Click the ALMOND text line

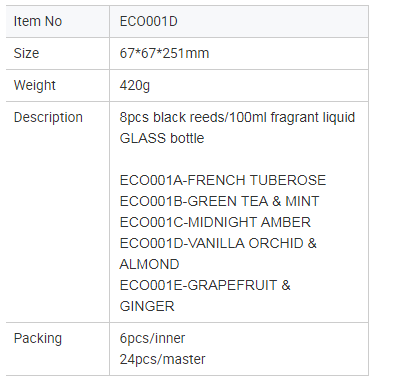(149, 264)
